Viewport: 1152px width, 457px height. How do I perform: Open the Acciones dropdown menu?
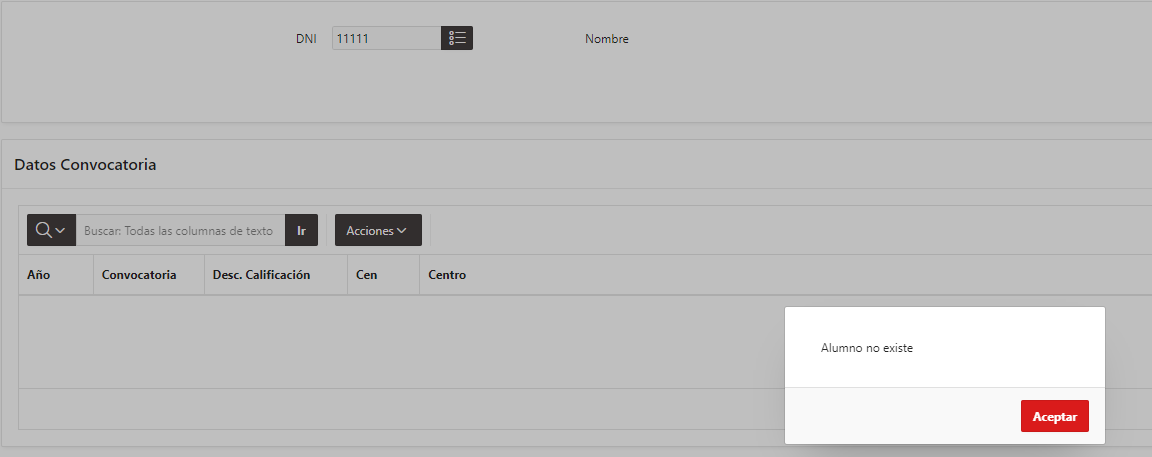(378, 230)
